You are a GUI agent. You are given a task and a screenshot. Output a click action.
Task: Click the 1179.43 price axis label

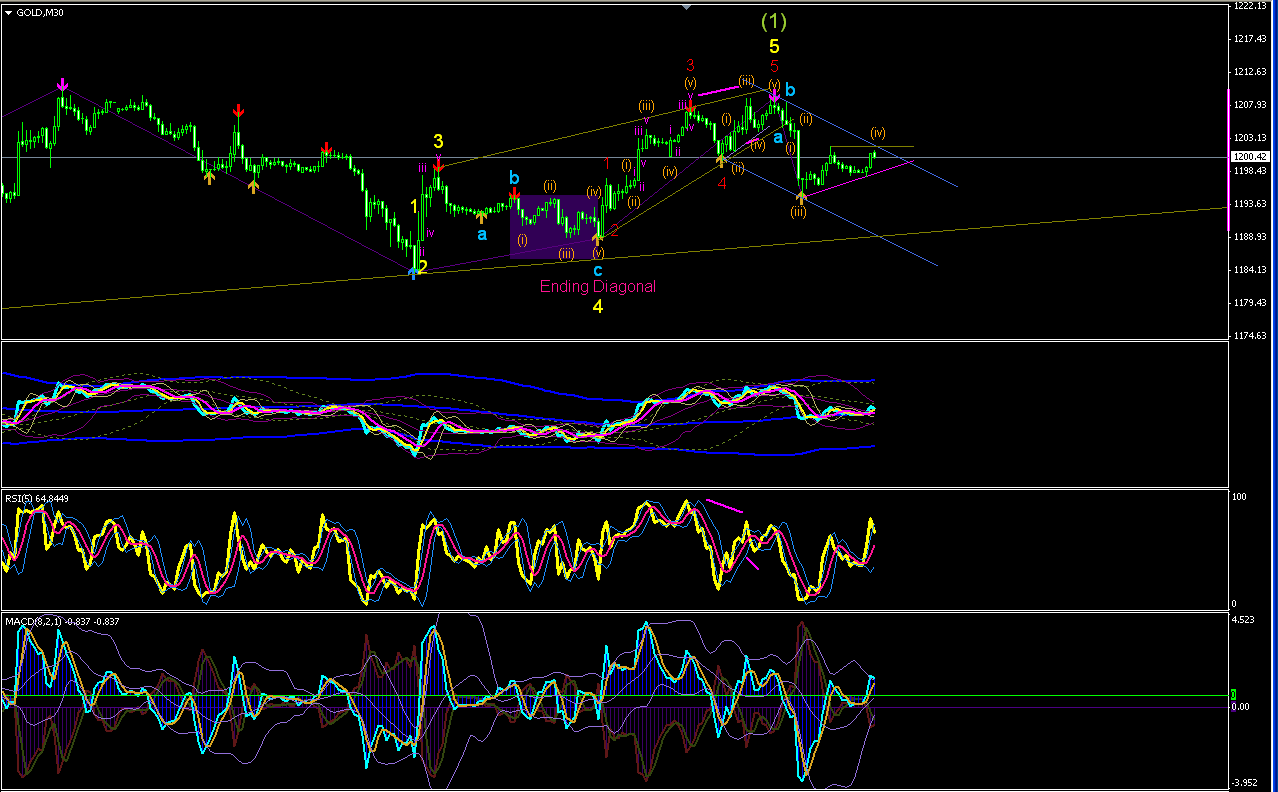tap(1252, 303)
